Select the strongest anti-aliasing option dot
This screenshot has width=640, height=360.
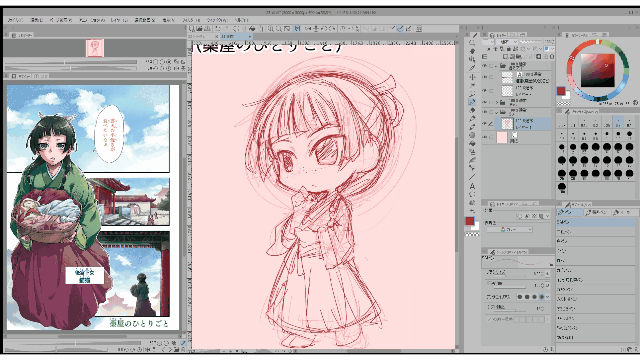click(x=542, y=297)
